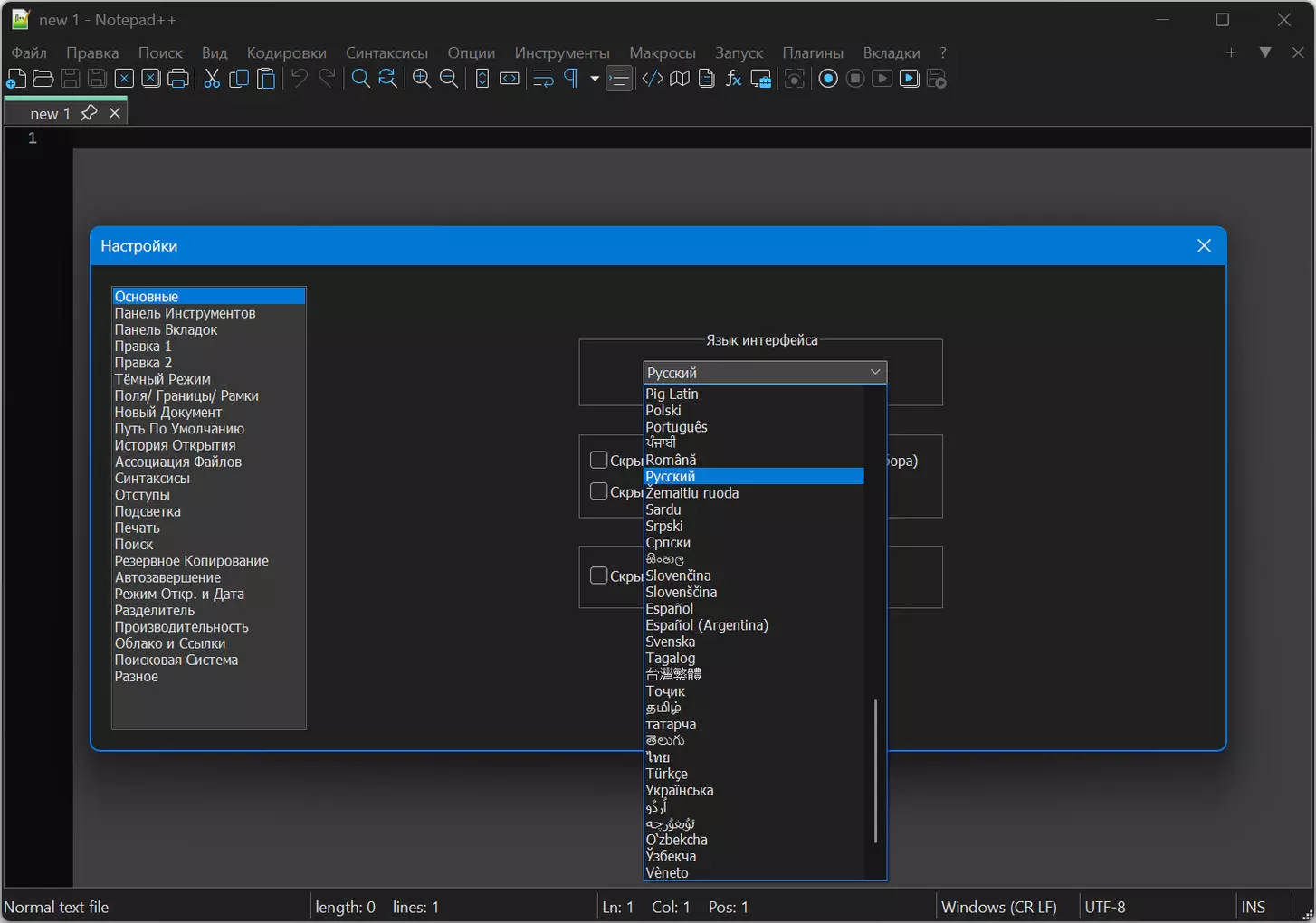This screenshot has height=923, width=1316.
Task: Open the Тёмный Режим settings section
Action: (209, 379)
